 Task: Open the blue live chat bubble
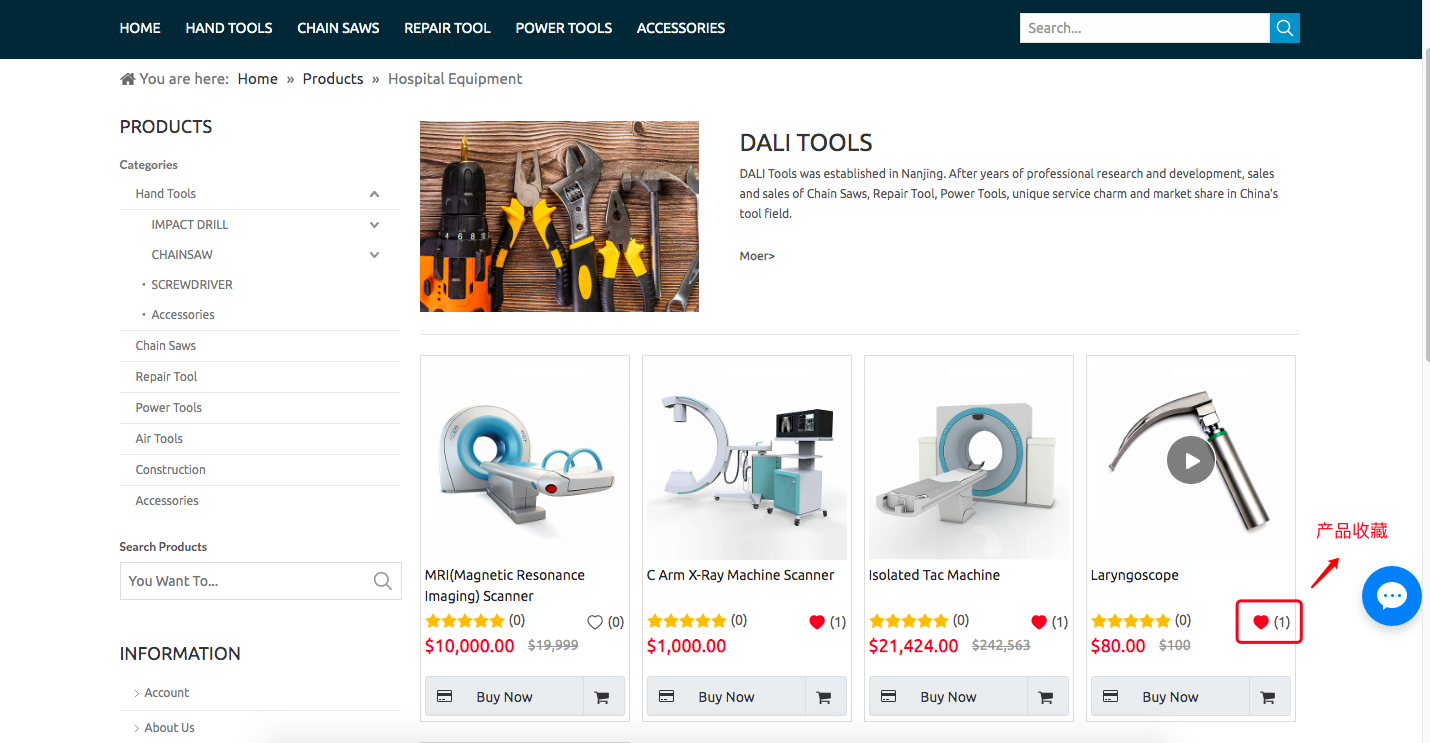(1391, 596)
